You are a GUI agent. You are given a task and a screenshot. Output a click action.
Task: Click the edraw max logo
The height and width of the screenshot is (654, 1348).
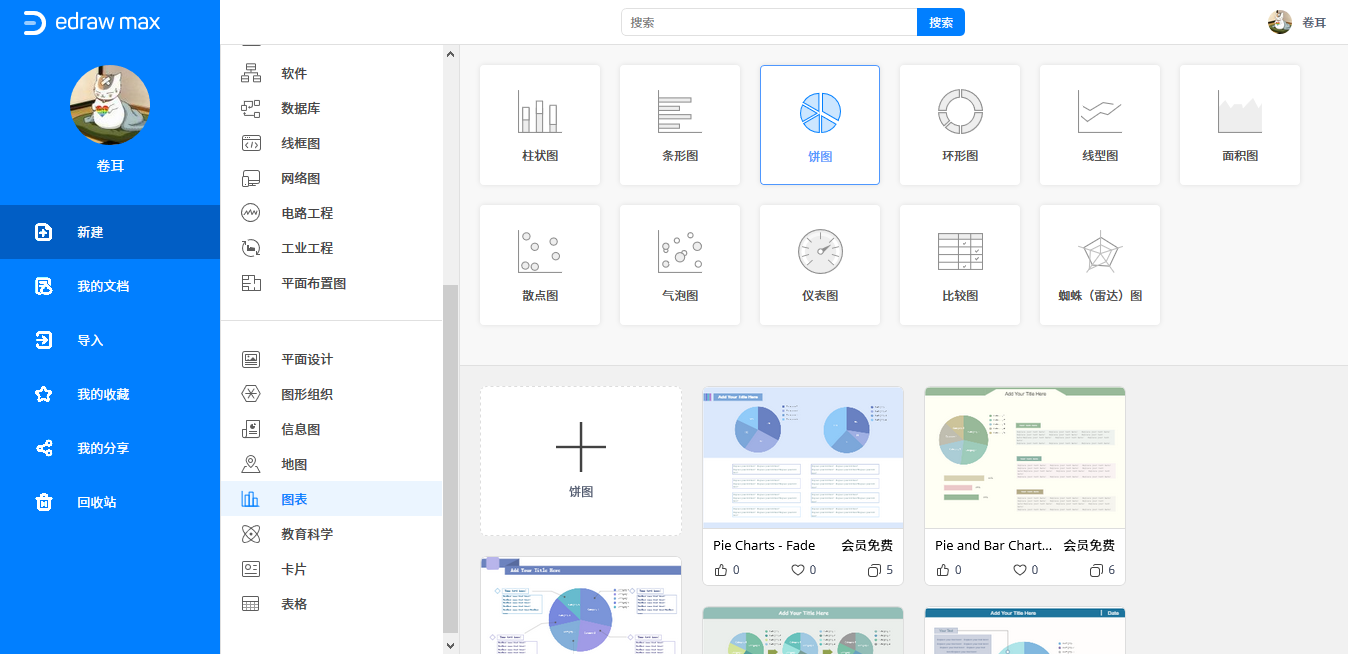pos(91,22)
